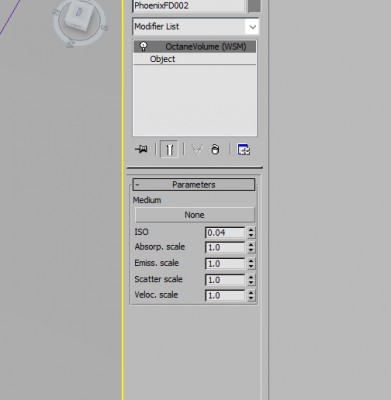Increase Veloc. scale spinner
The width and height of the screenshot is (391, 400).
pyautogui.click(x=251, y=292)
